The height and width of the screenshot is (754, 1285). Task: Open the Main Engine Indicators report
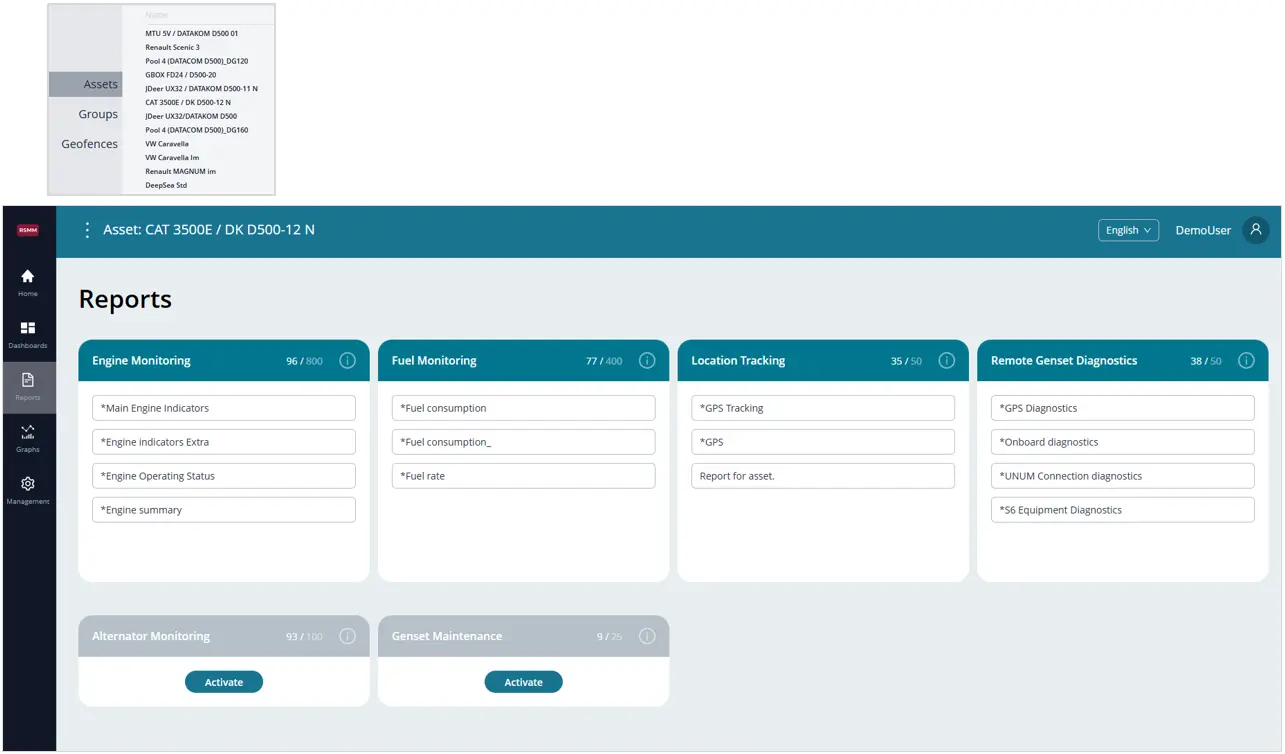(224, 408)
